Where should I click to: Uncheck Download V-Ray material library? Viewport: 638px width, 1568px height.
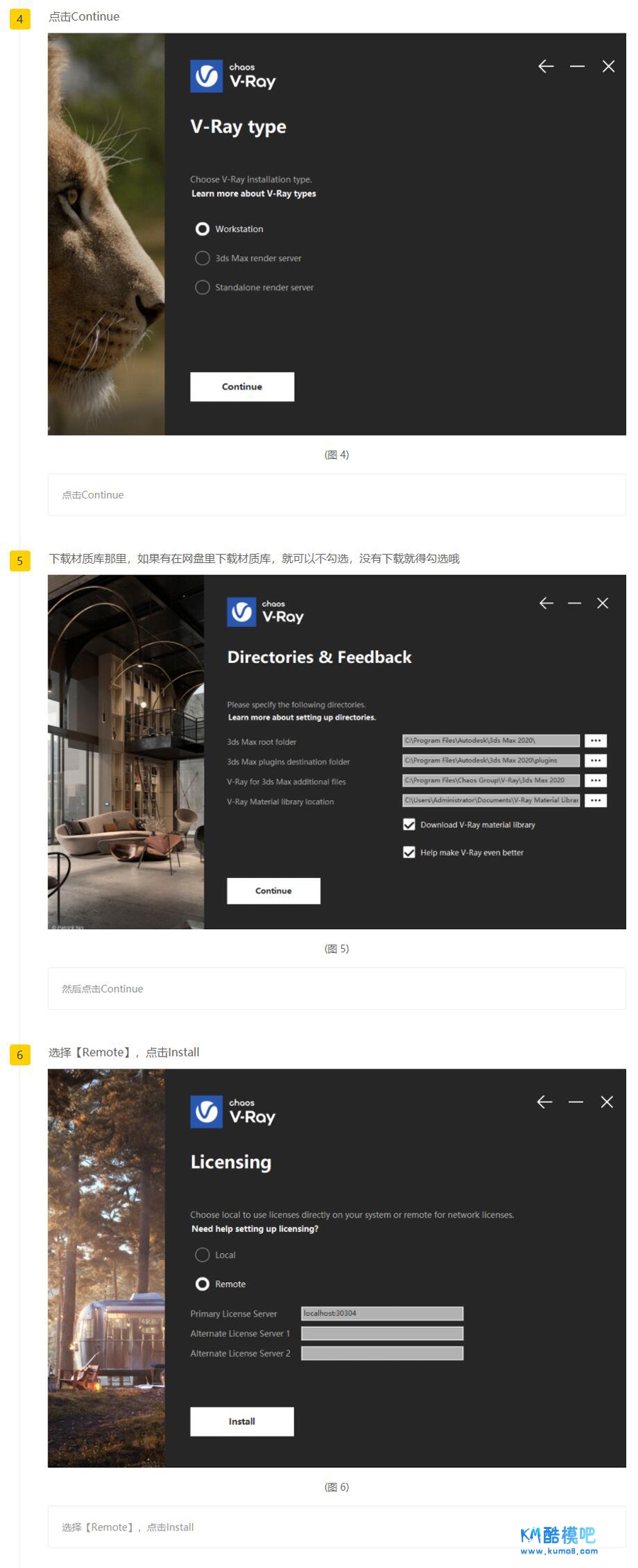click(409, 825)
